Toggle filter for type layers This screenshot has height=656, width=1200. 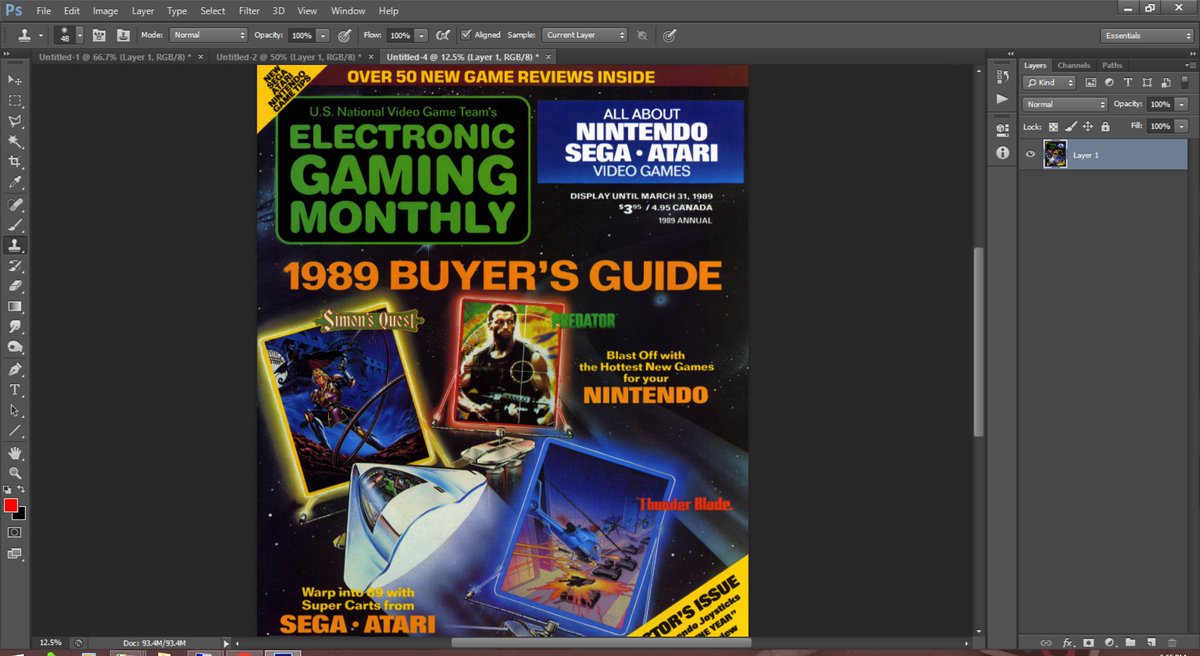tap(1128, 83)
